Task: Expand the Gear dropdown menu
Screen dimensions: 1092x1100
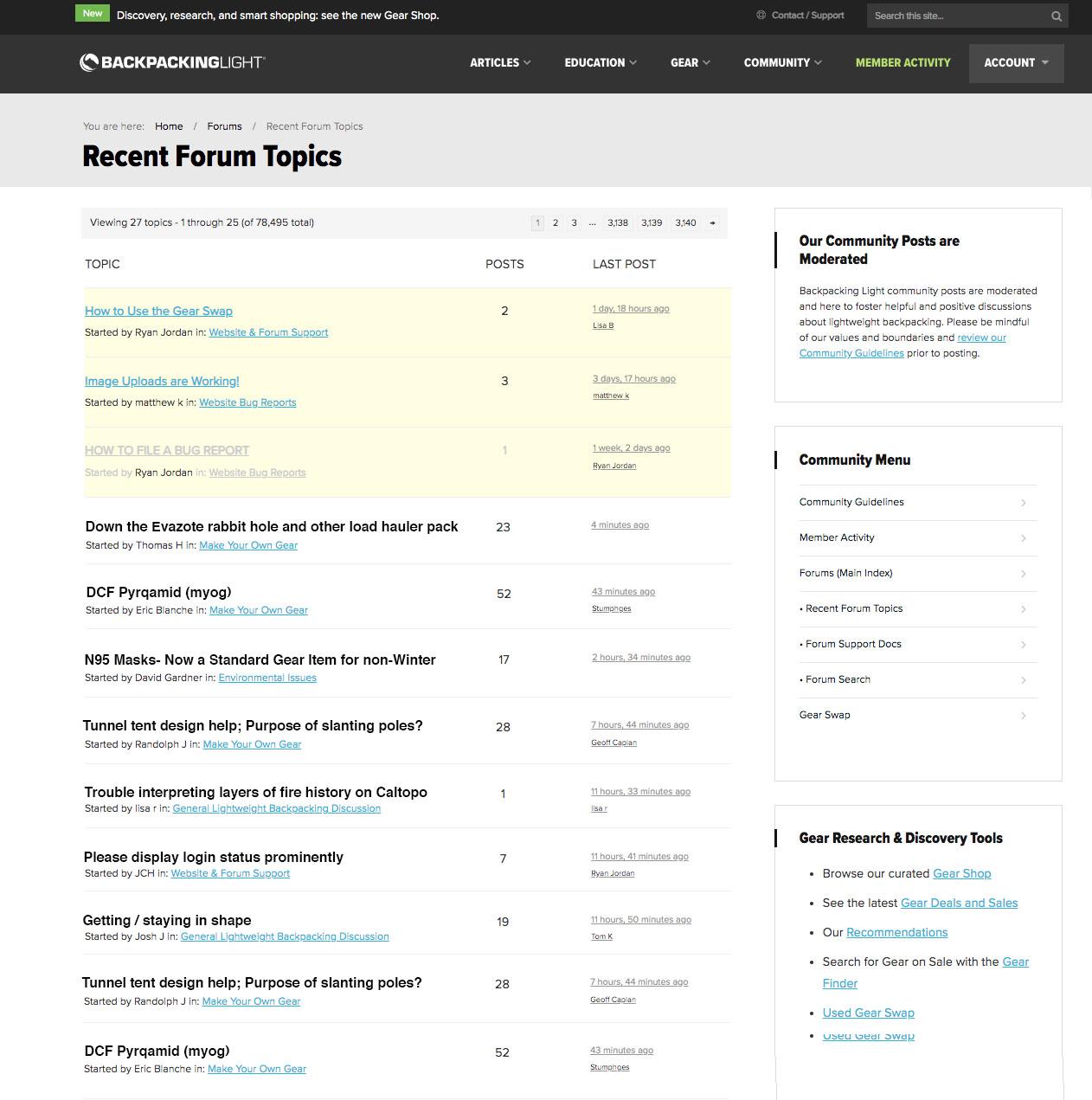Action: tap(691, 62)
